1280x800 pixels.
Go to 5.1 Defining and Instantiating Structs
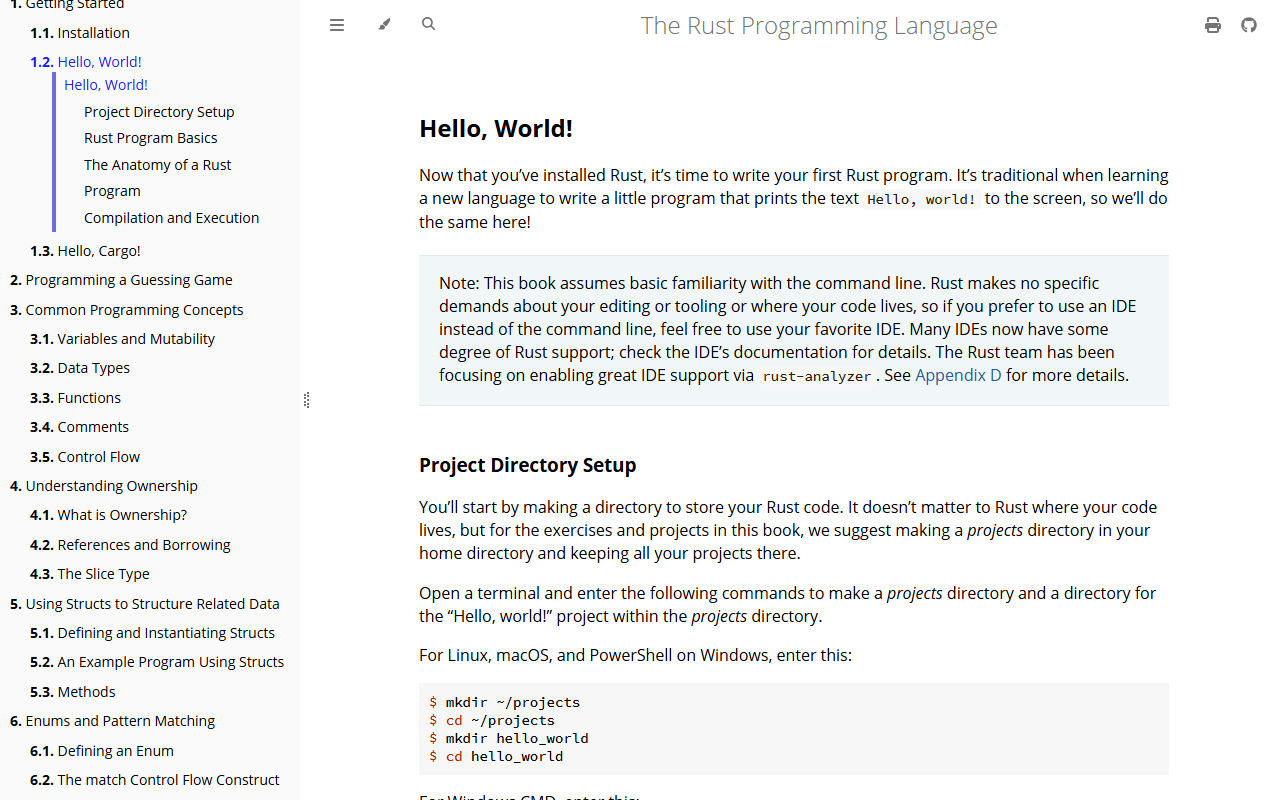[x=152, y=633]
